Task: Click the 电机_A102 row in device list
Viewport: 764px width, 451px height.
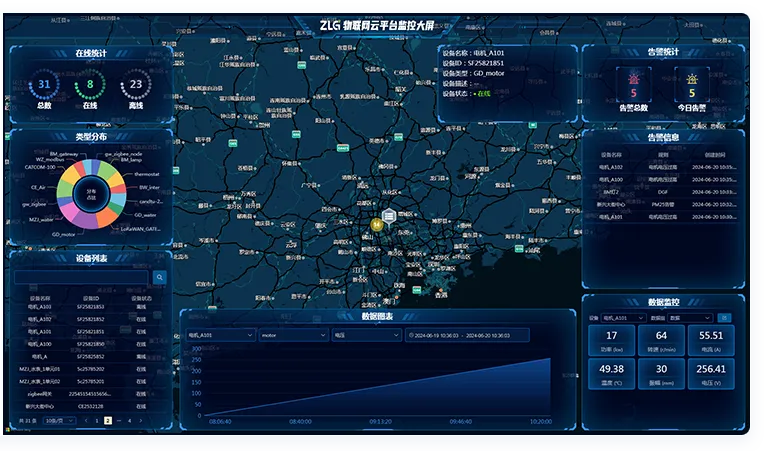Action: [x=91, y=319]
